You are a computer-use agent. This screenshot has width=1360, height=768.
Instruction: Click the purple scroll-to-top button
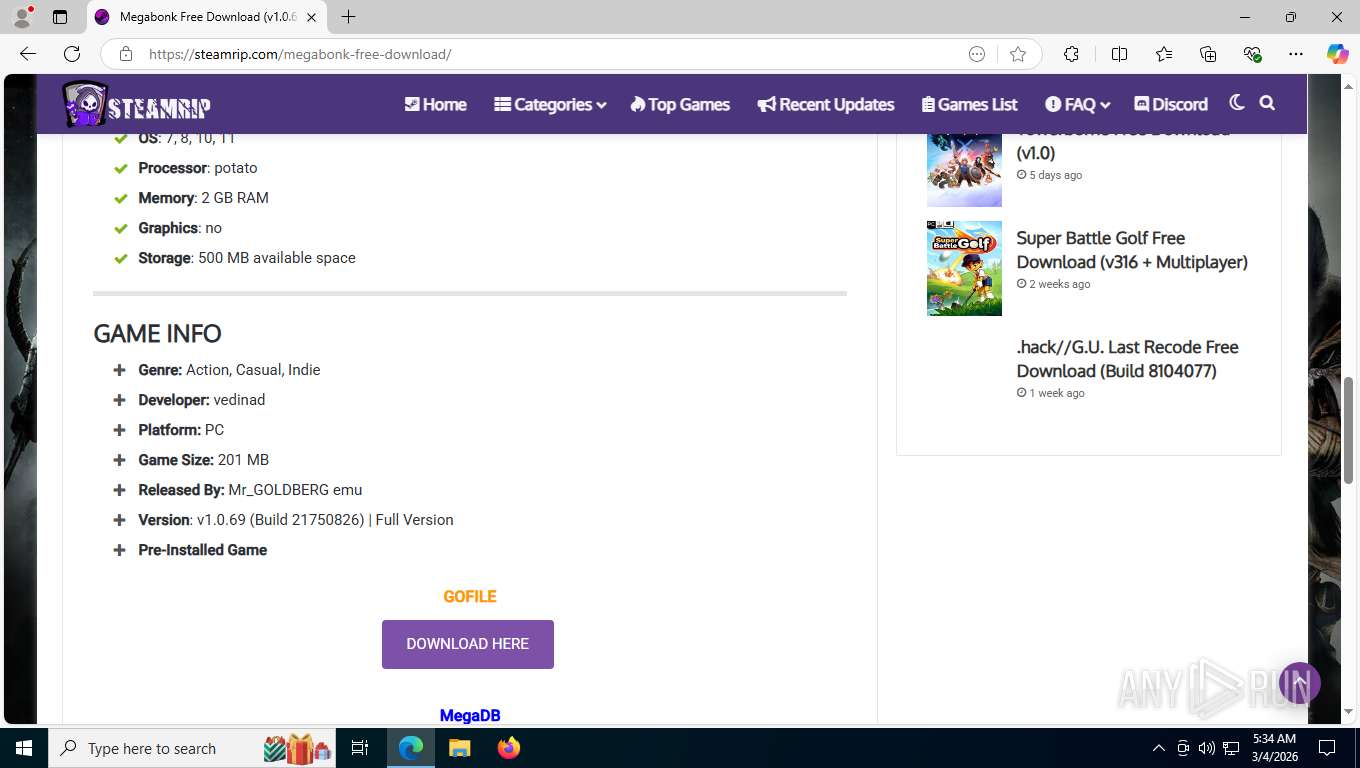coord(1300,683)
